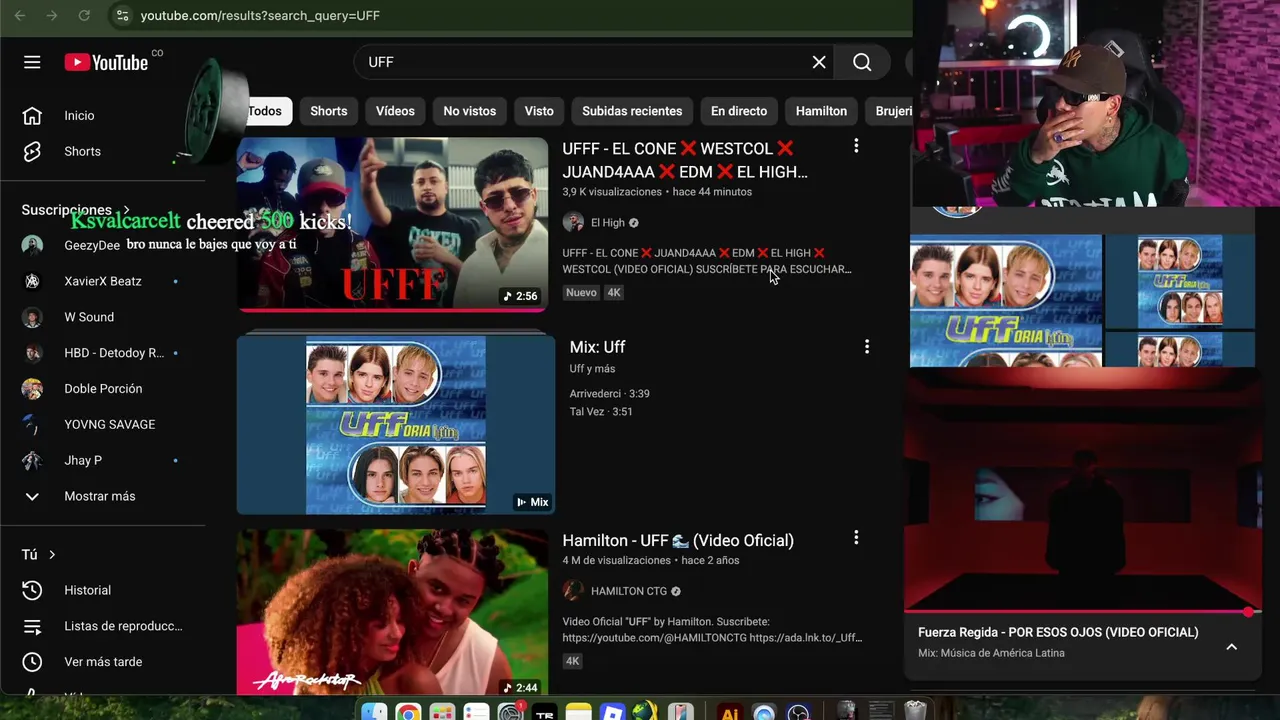Select the No vistos filter chip
The image size is (1280, 720).
point(470,111)
